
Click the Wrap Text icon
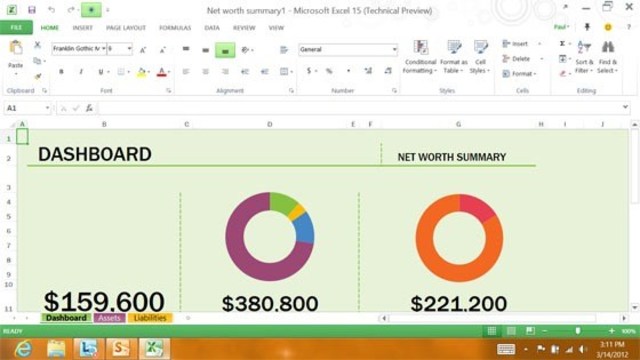click(284, 50)
